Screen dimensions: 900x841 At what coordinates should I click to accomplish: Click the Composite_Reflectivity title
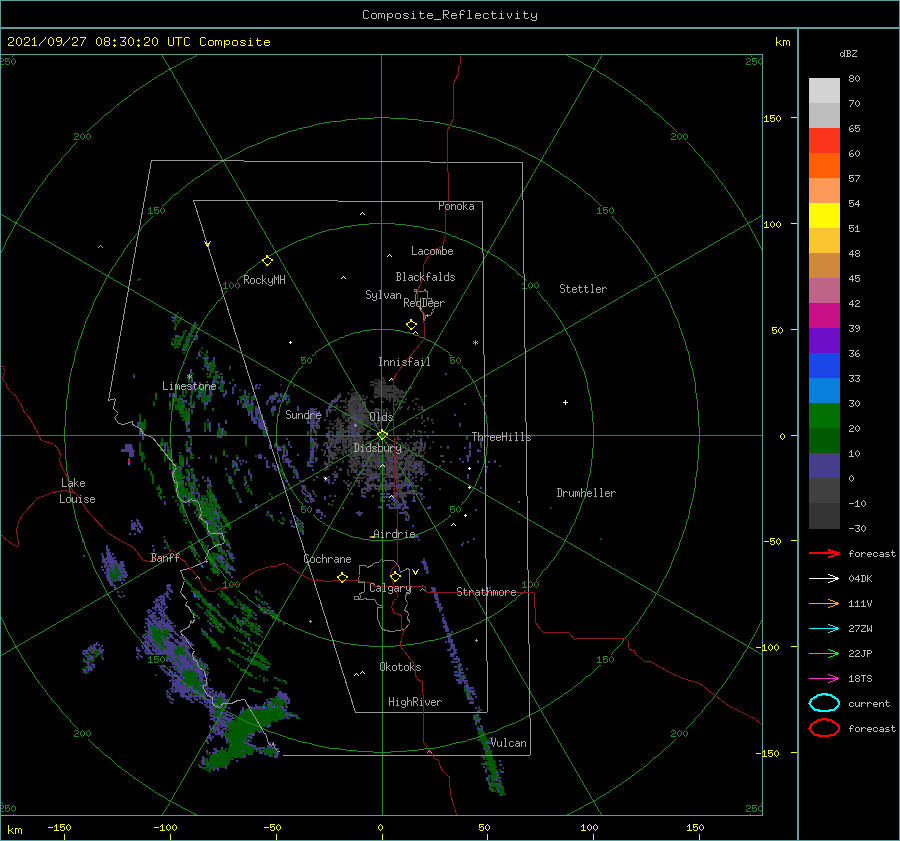(x=450, y=15)
